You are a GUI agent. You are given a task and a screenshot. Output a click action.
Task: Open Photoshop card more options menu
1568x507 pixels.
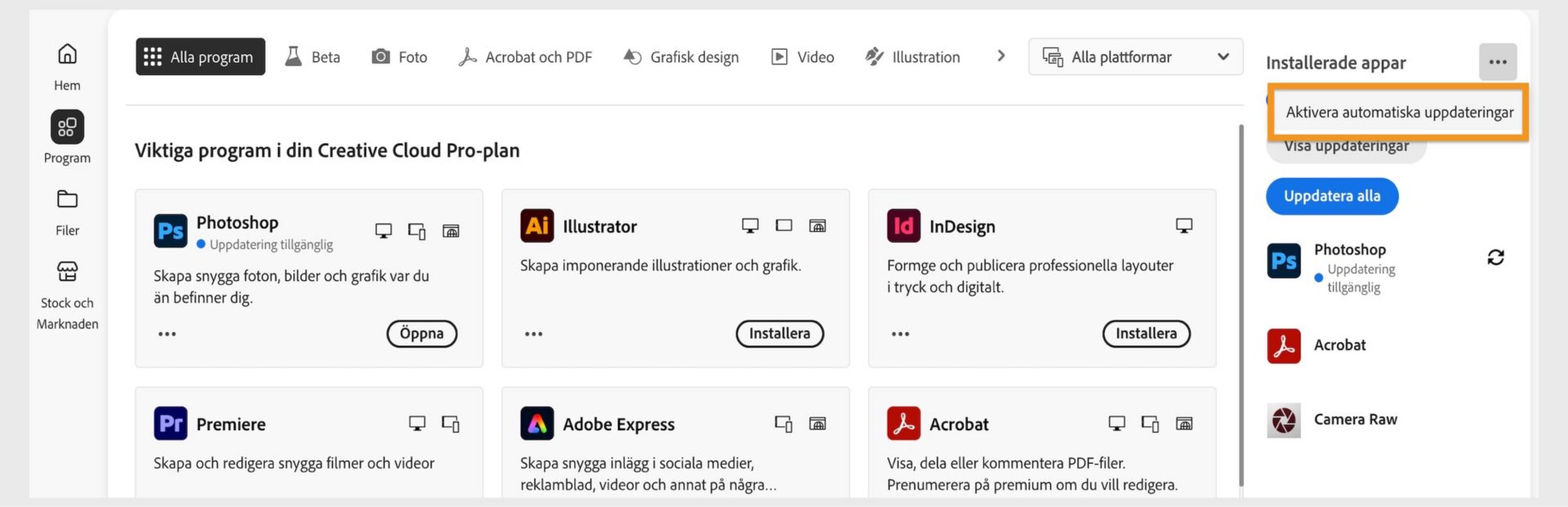click(x=167, y=334)
